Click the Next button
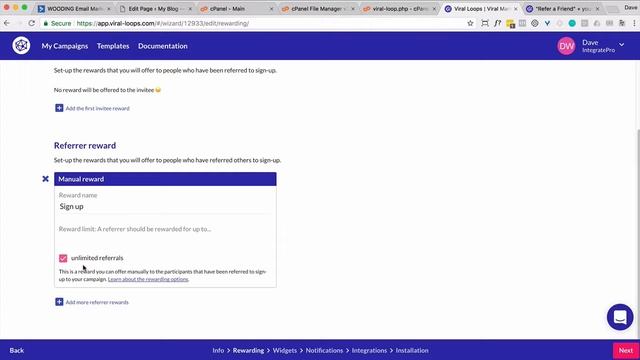This screenshot has height=360, width=640. click(x=626, y=350)
